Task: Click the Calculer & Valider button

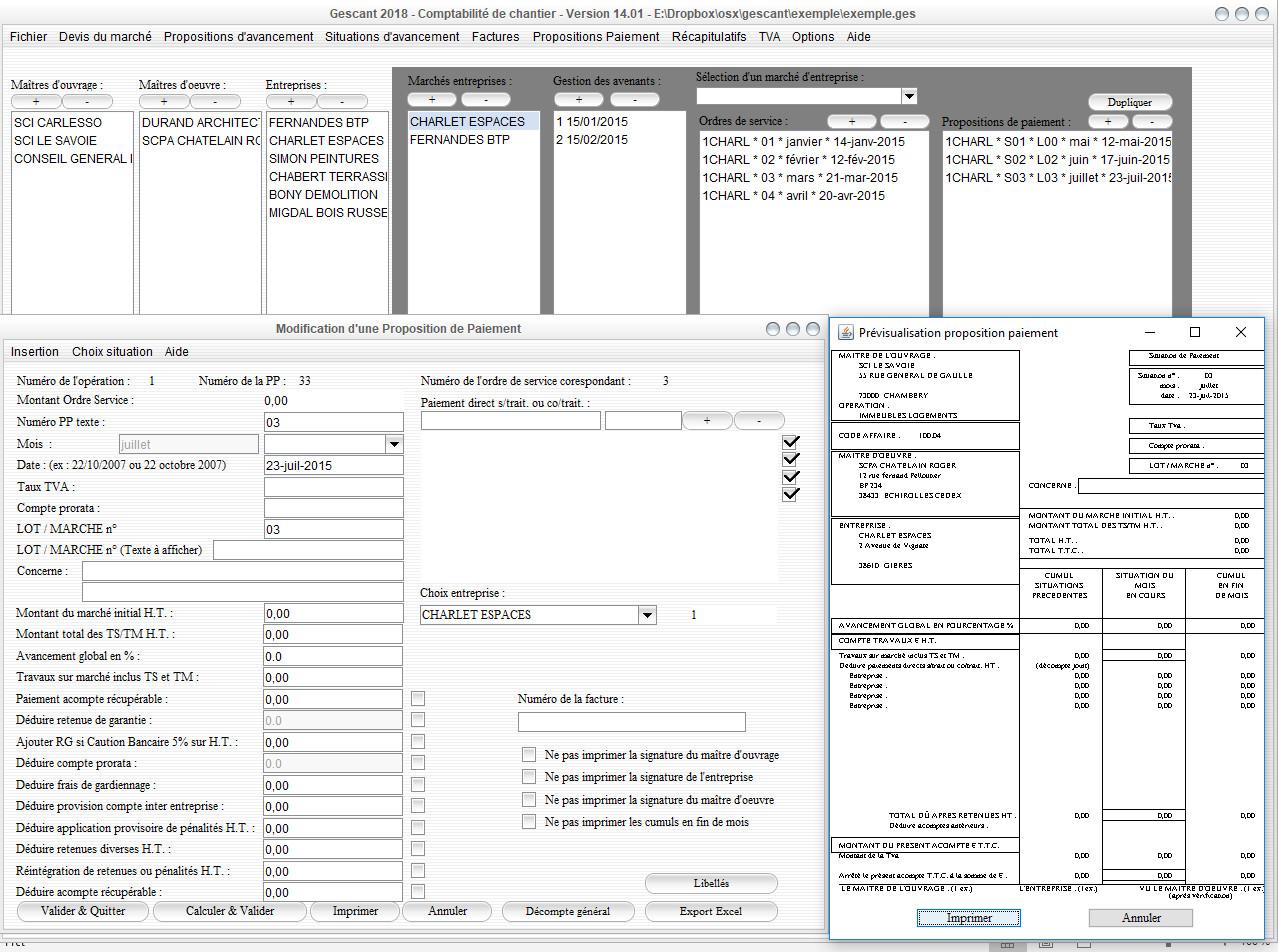Action: pos(230,911)
